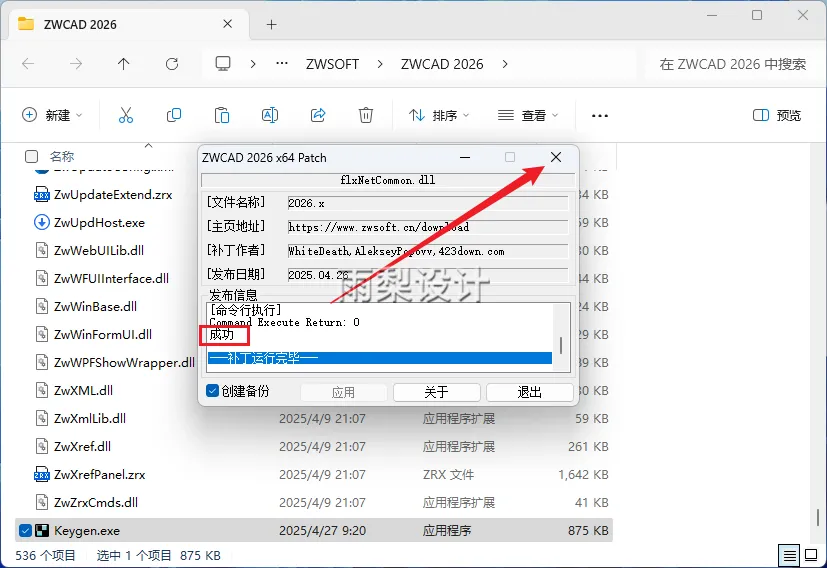Open the 查看 view dropdown

click(x=528, y=115)
